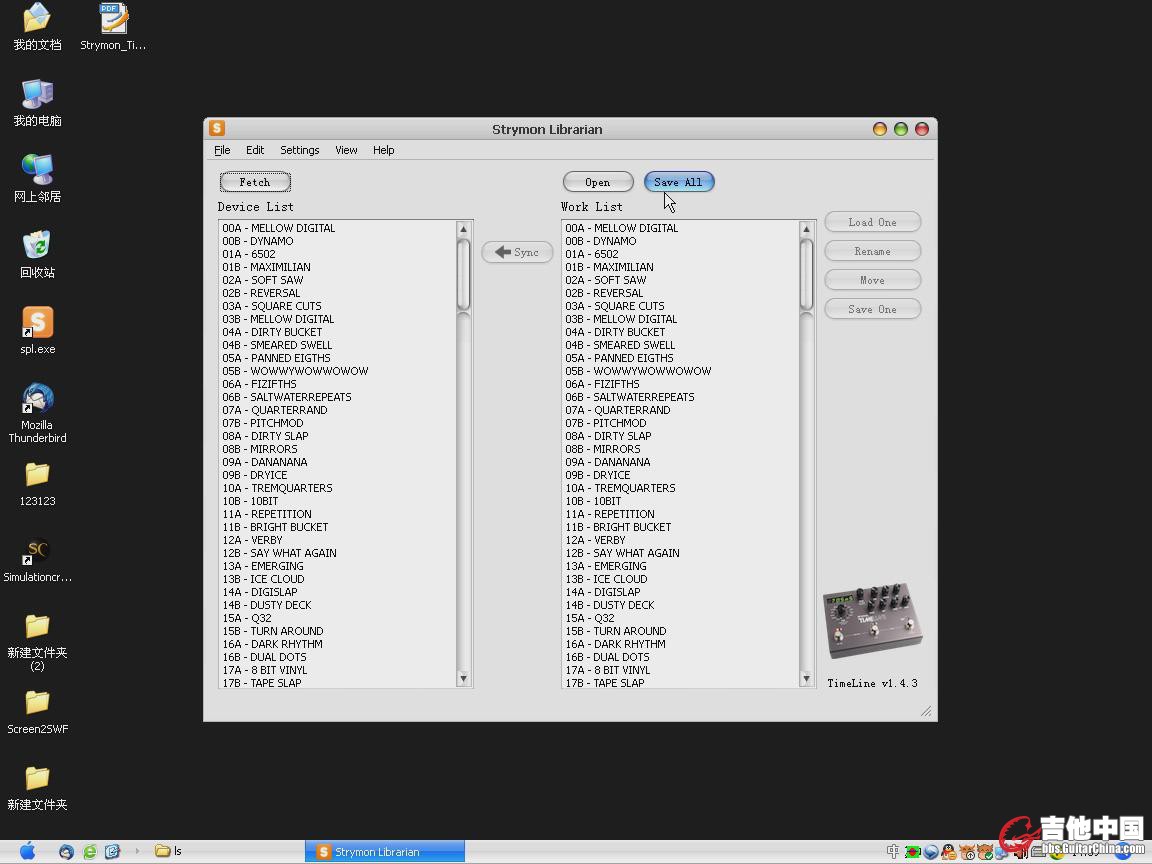Open the File menu
Viewport: 1152px width, 864px height.
(222, 150)
